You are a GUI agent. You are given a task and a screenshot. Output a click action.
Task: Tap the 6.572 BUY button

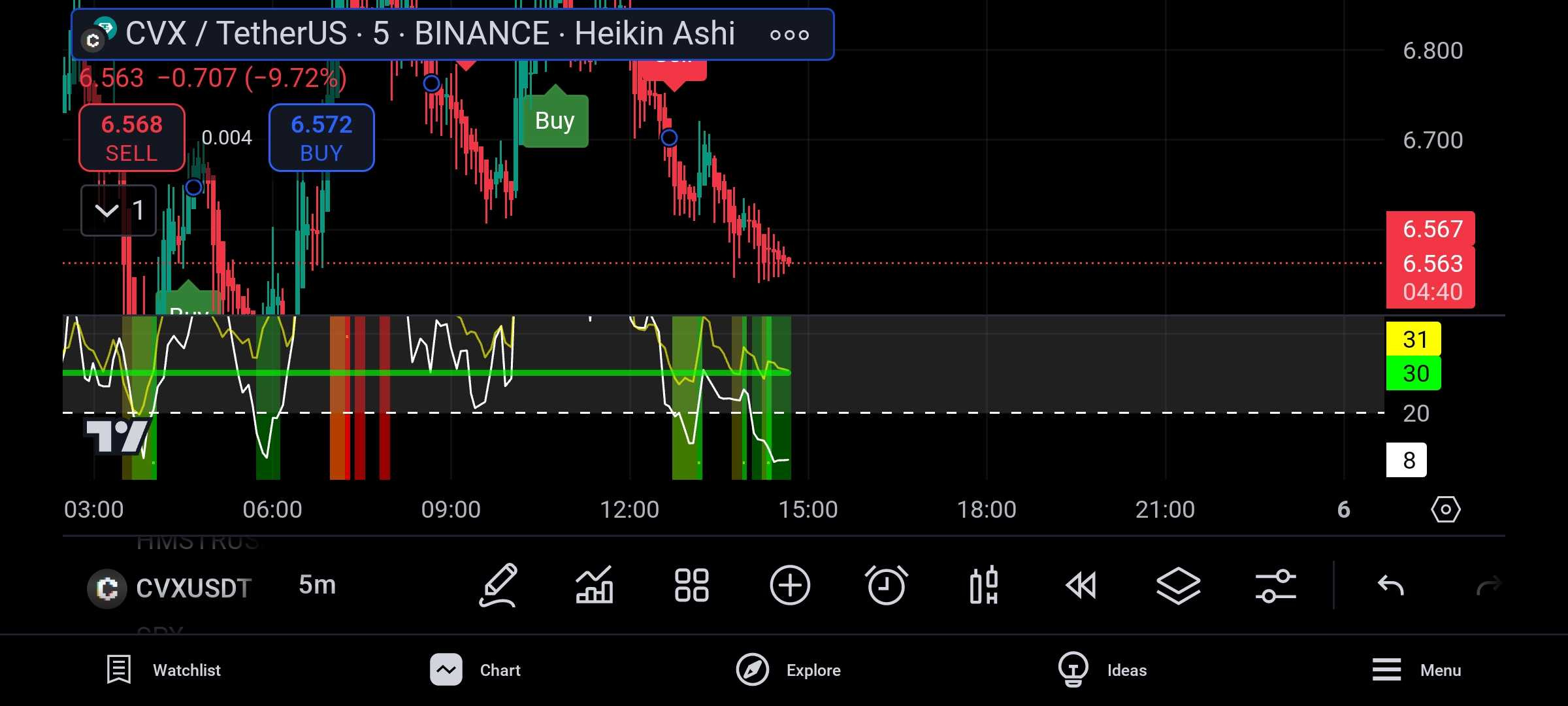[x=321, y=138]
